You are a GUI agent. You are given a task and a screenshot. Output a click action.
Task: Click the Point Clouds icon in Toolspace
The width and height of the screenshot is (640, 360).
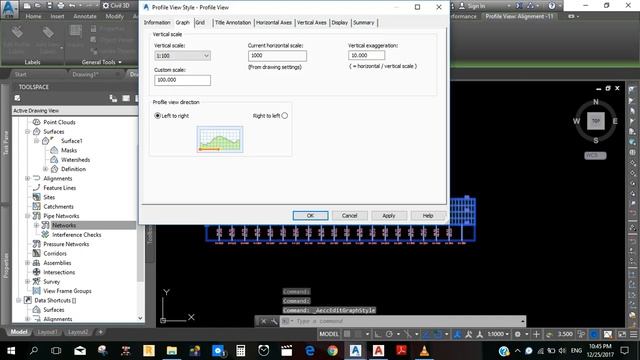[36, 122]
